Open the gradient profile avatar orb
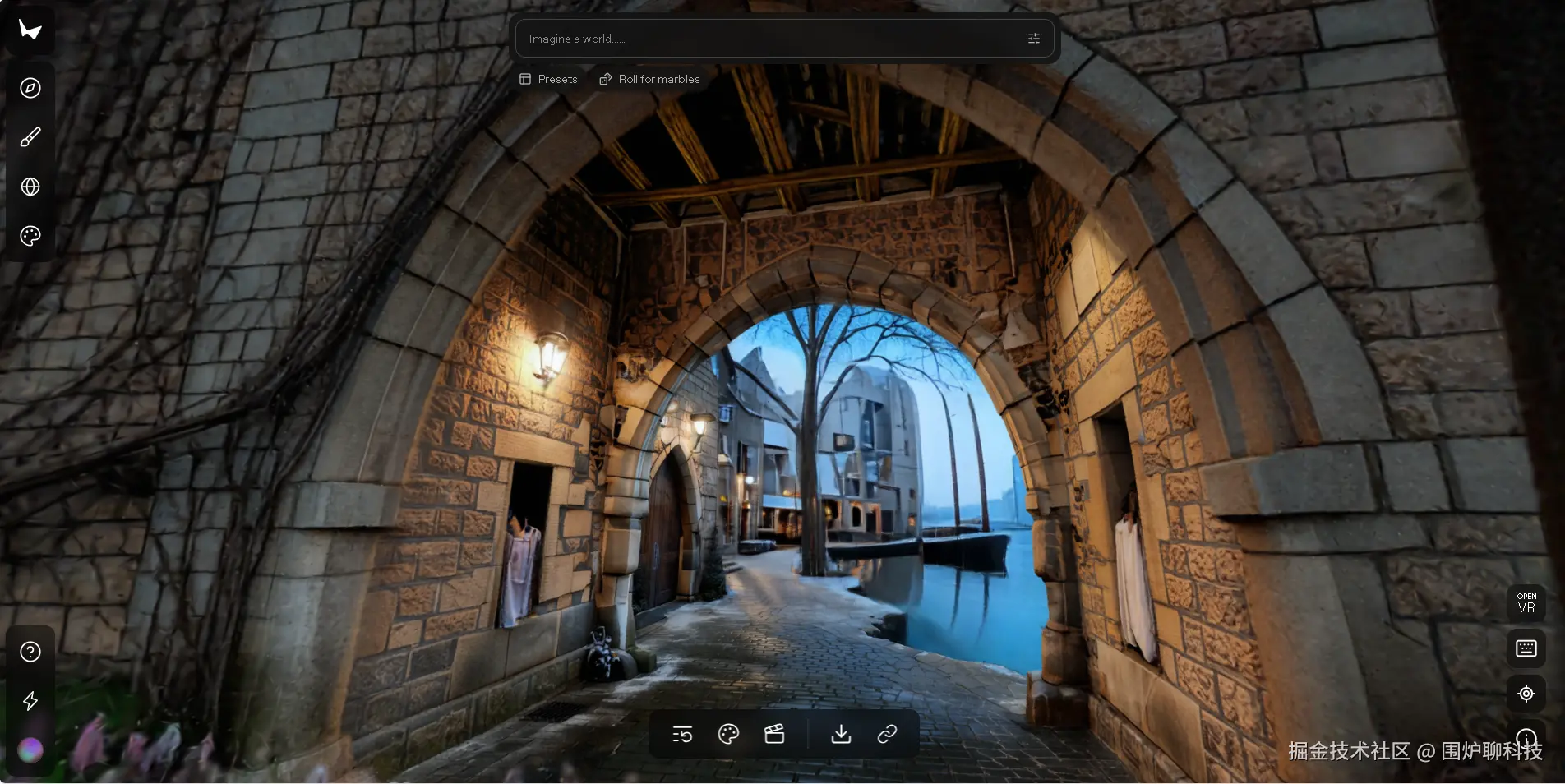Viewport: 1565px width, 784px height. tap(30, 749)
